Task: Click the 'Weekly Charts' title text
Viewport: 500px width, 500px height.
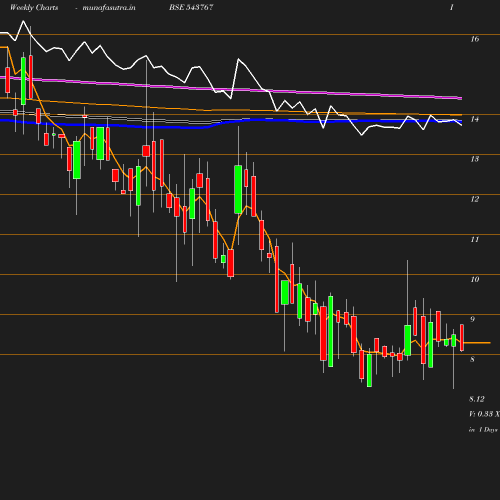Action: (34, 7)
